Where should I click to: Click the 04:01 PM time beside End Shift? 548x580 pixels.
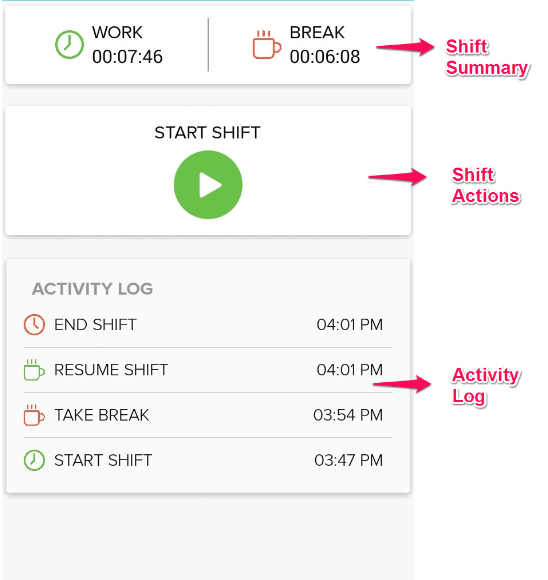(x=350, y=325)
